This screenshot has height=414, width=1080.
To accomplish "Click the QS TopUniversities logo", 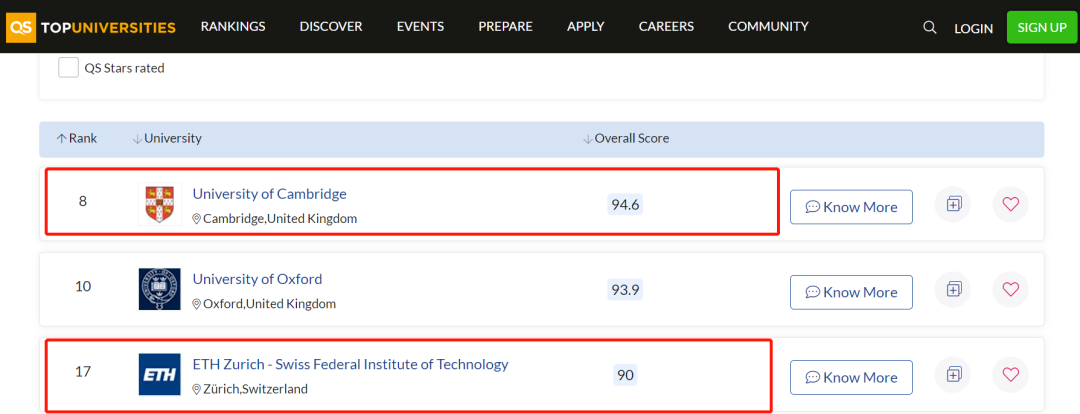I will [91, 28].
